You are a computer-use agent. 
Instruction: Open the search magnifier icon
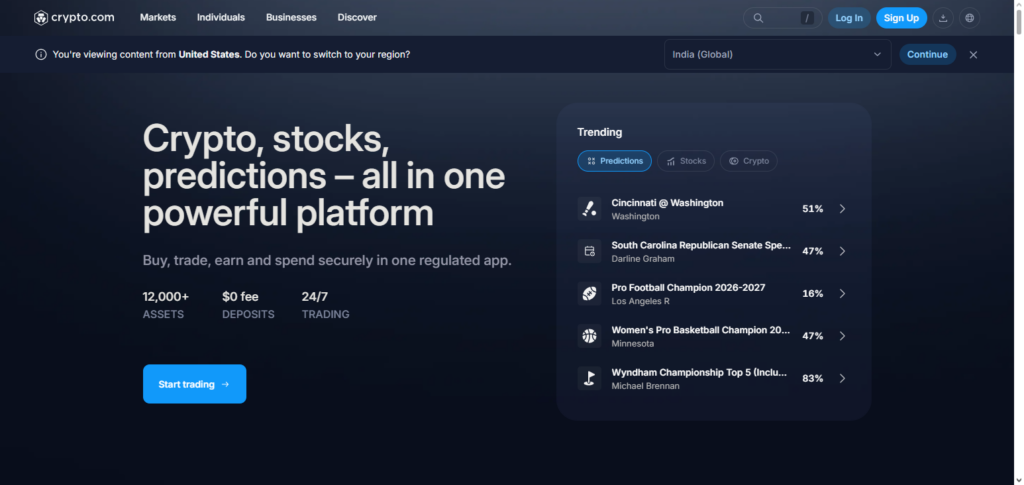758,18
